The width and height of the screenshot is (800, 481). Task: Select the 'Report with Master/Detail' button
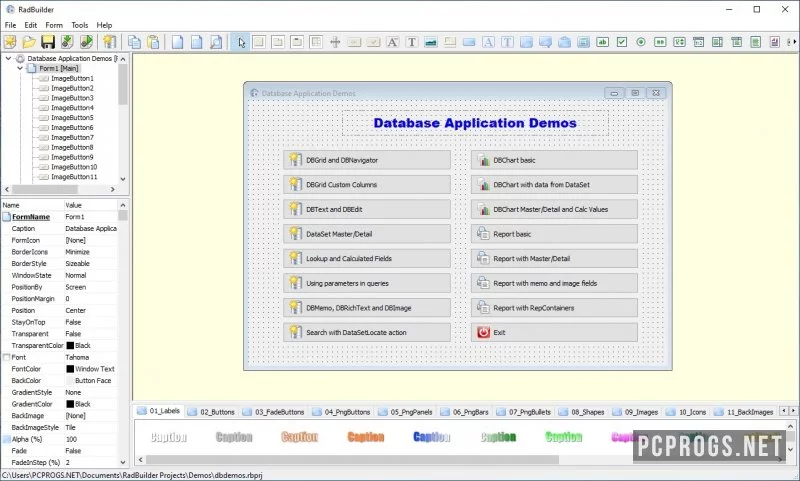554,258
